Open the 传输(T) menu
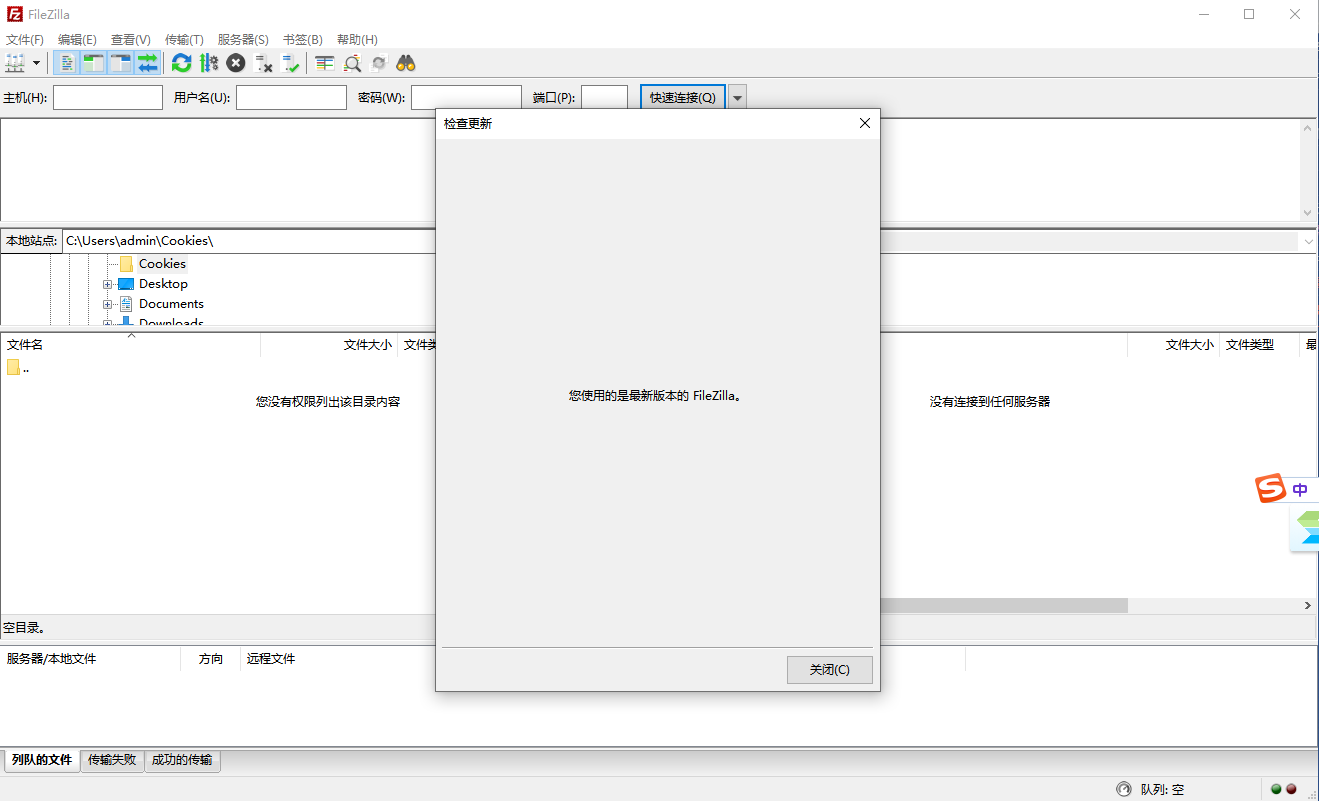Image resolution: width=1319 pixels, height=801 pixels. [x=184, y=39]
